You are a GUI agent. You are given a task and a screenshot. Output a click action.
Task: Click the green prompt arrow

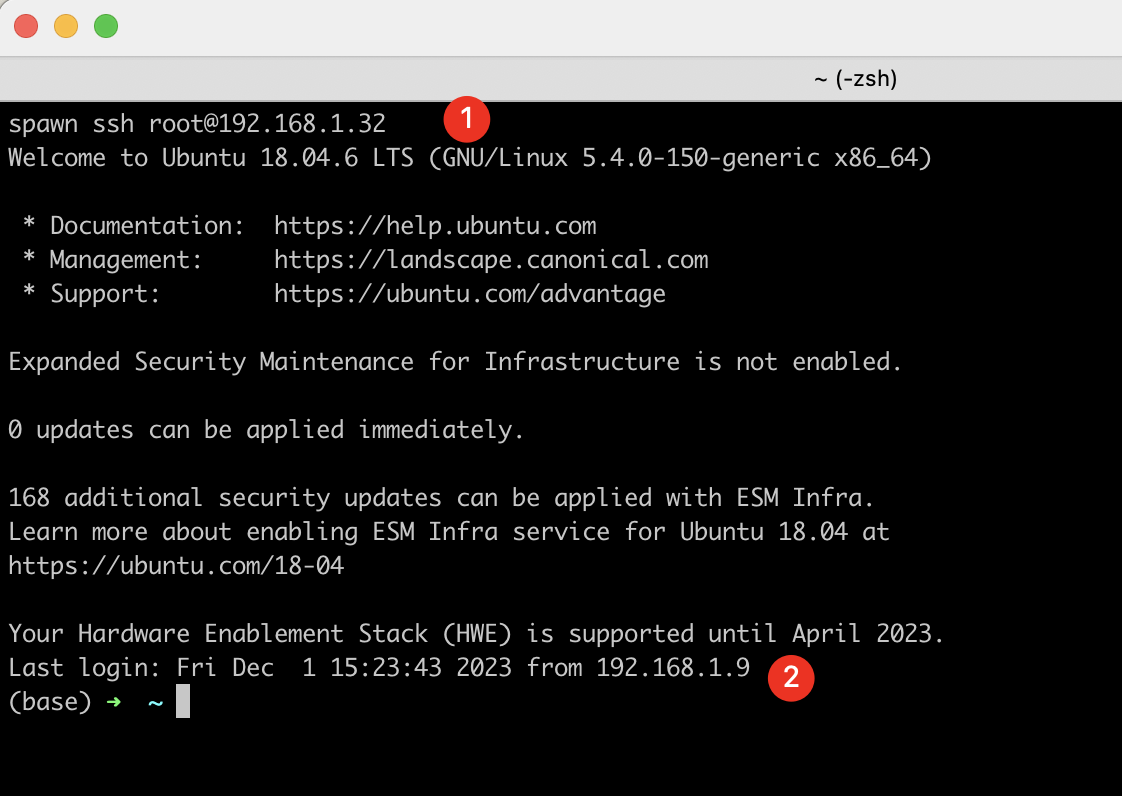click(x=114, y=702)
